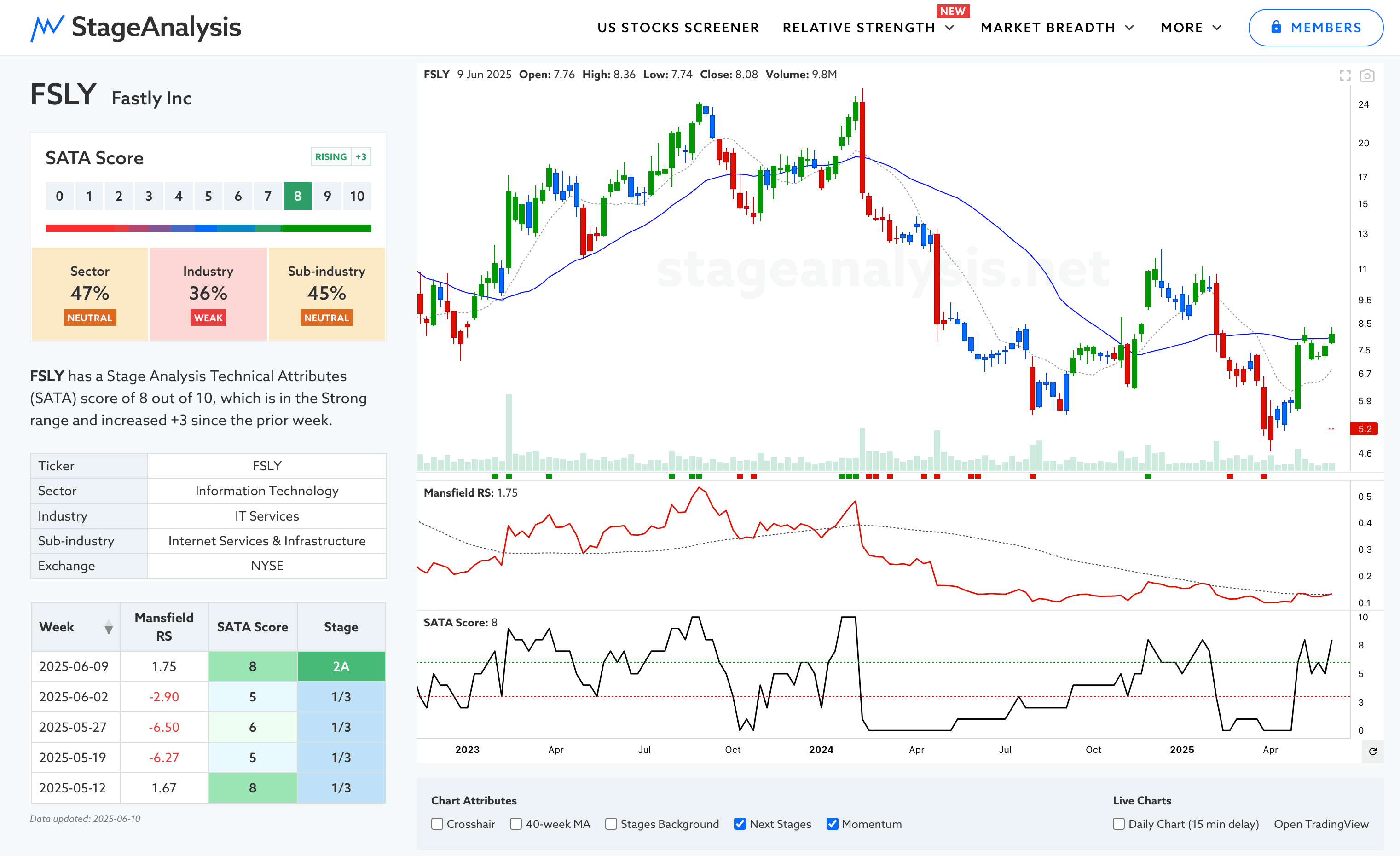This screenshot has width=1400, height=856.
Task: Click NYSE exchange cell
Action: [x=266, y=566]
